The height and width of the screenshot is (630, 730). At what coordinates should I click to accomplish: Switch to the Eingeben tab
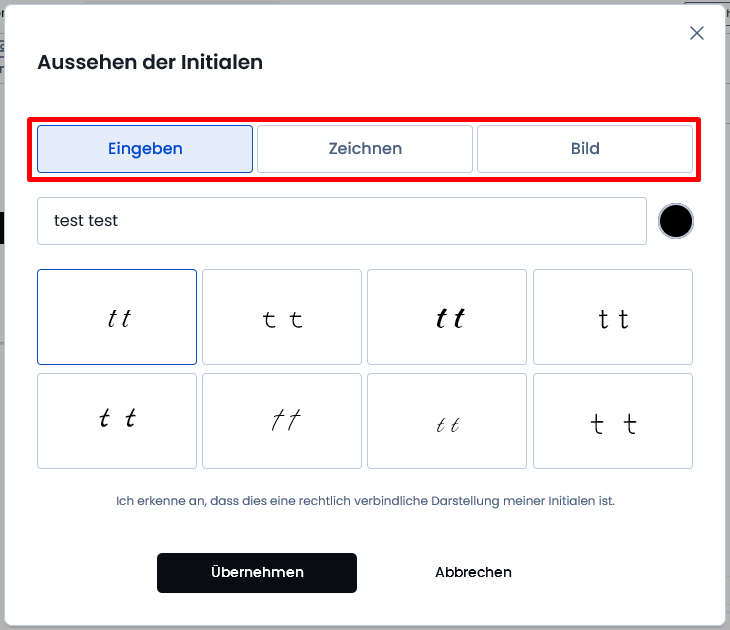click(145, 149)
